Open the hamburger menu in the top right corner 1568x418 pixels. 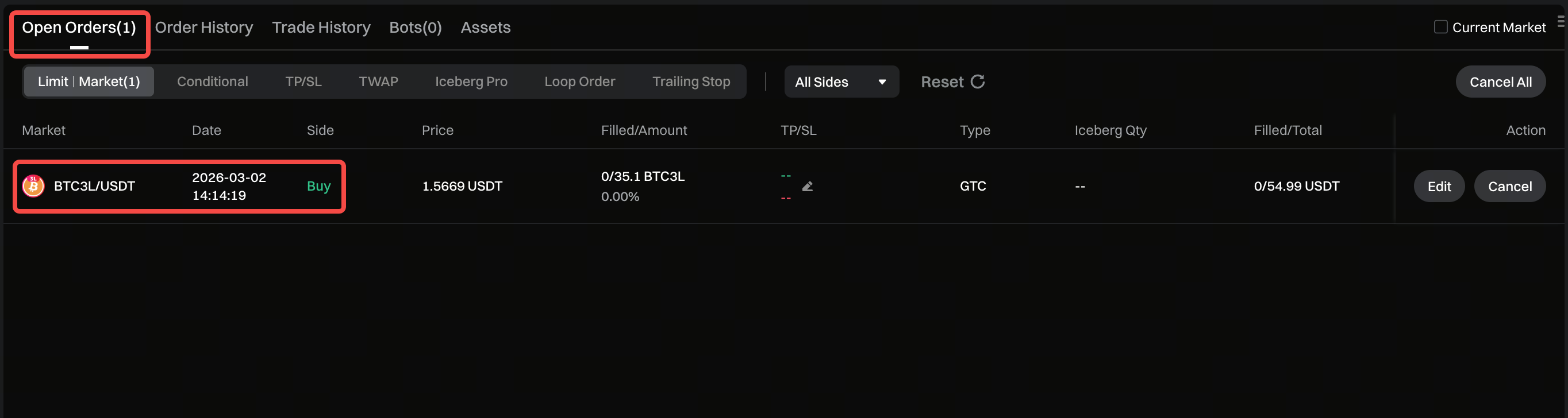(1560, 20)
